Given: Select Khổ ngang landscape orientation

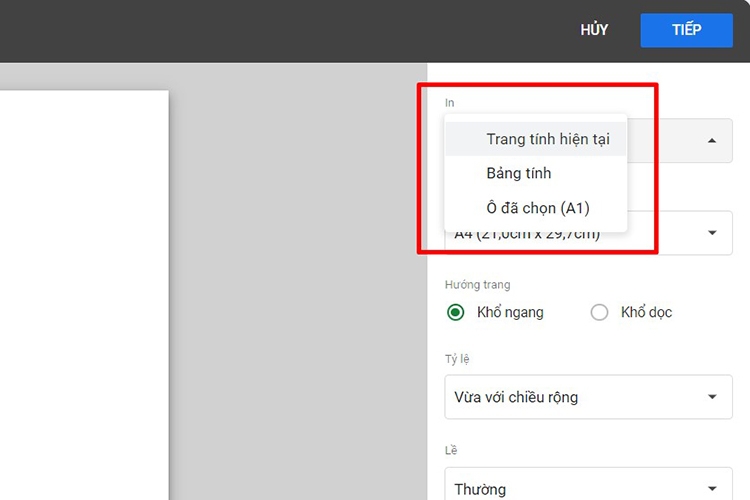Looking at the screenshot, I should pos(455,312).
